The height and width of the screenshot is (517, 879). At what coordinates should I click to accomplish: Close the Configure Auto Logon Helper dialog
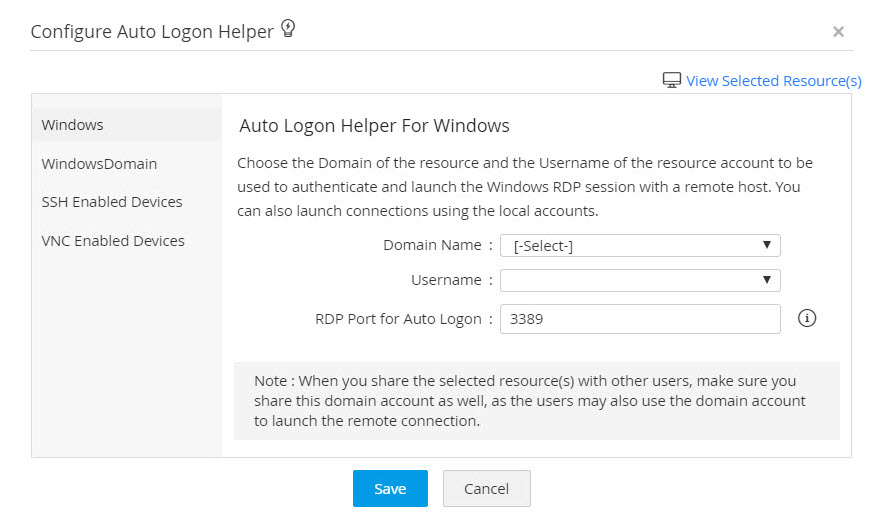point(838,32)
